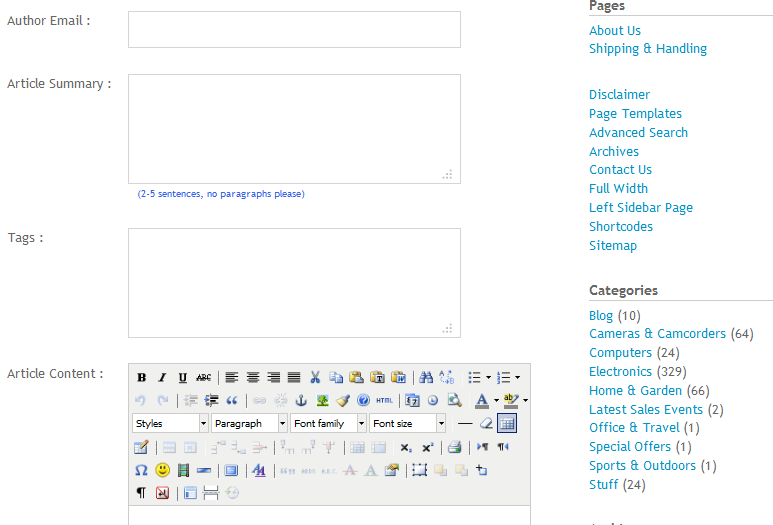Image resolution: width=773 pixels, height=525 pixels.
Task: Insert date with calendar icon
Action: (x=412, y=400)
